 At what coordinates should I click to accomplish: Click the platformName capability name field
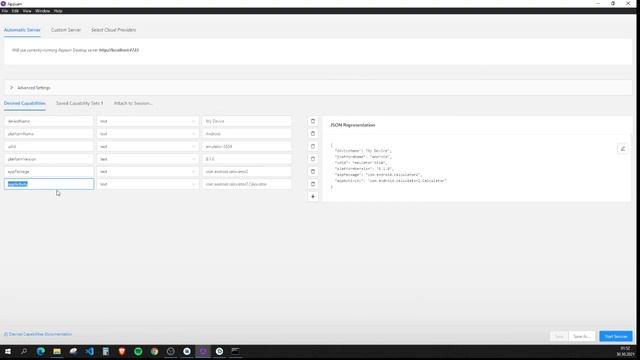(49, 134)
